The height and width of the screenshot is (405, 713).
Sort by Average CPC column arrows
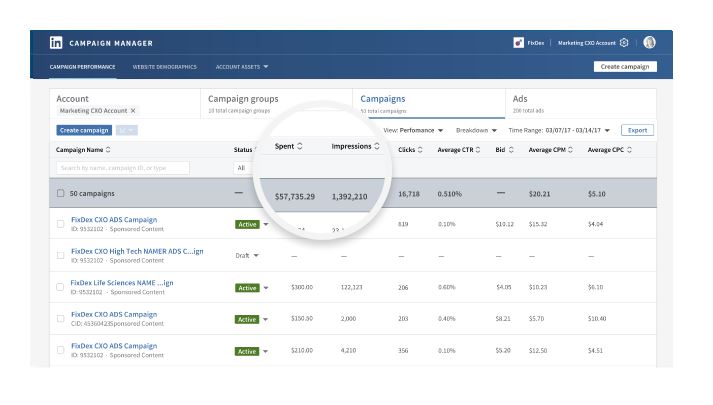(x=629, y=150)
